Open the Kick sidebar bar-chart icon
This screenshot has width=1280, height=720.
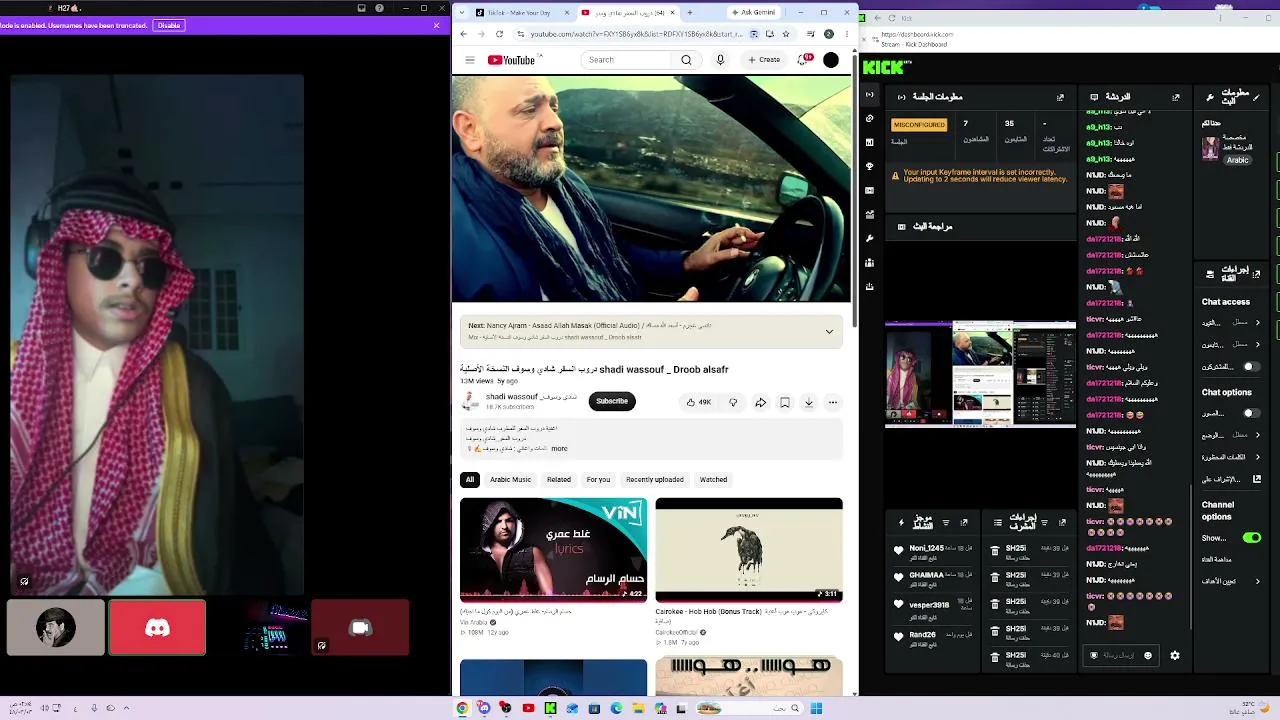[870, 142]
